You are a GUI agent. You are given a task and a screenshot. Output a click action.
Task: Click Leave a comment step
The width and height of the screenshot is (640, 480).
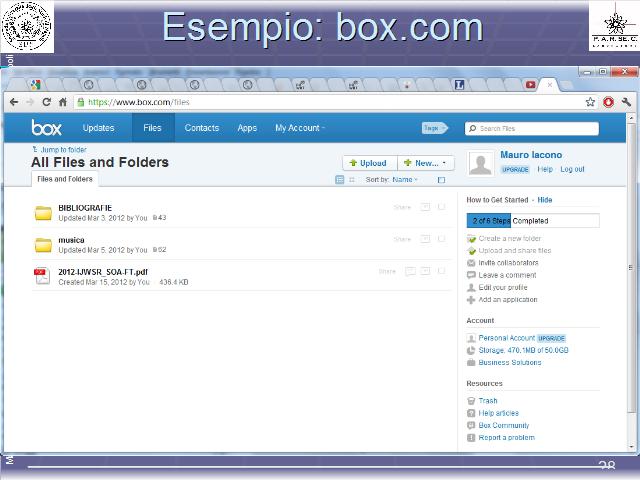click(x=507, y=275)
